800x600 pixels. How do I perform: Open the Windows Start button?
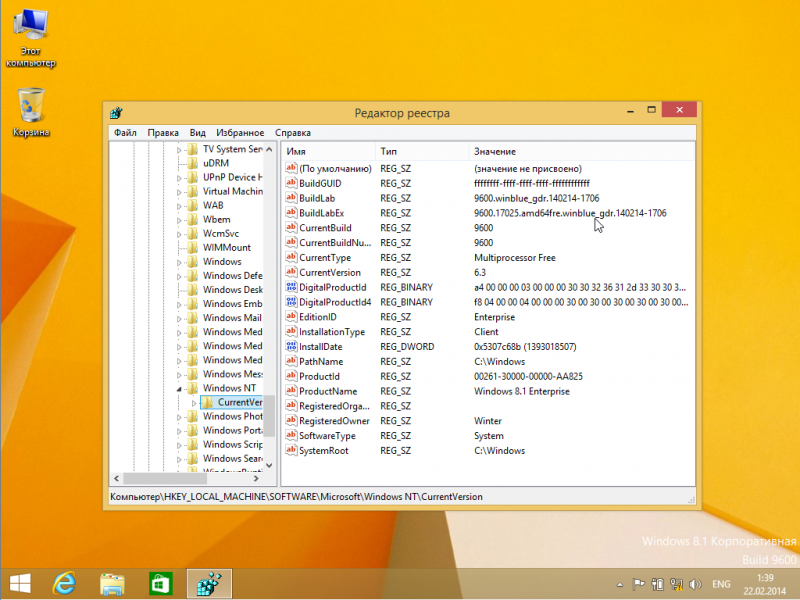coord(20,584)
